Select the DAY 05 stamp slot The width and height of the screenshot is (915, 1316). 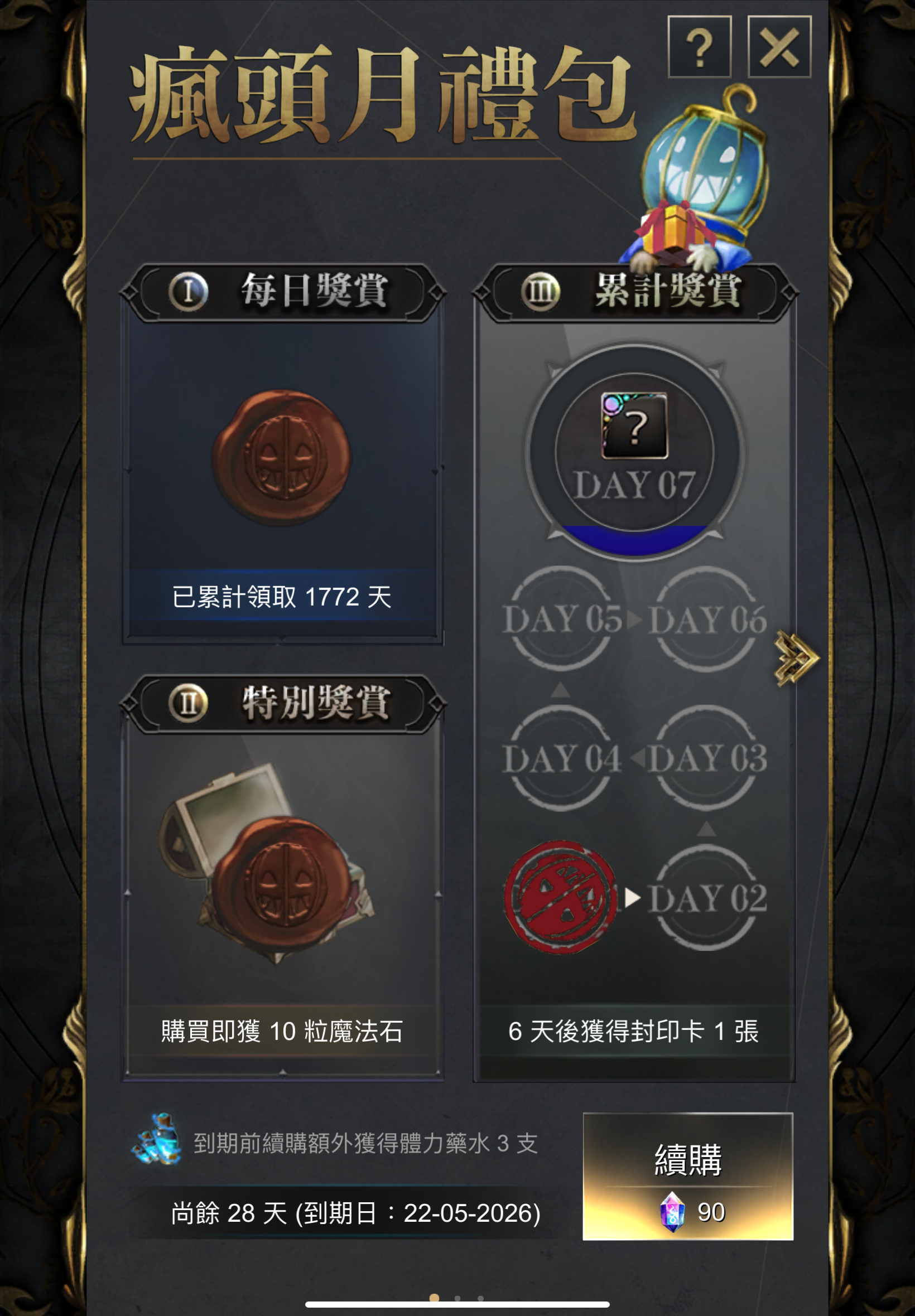coord(562,619)
